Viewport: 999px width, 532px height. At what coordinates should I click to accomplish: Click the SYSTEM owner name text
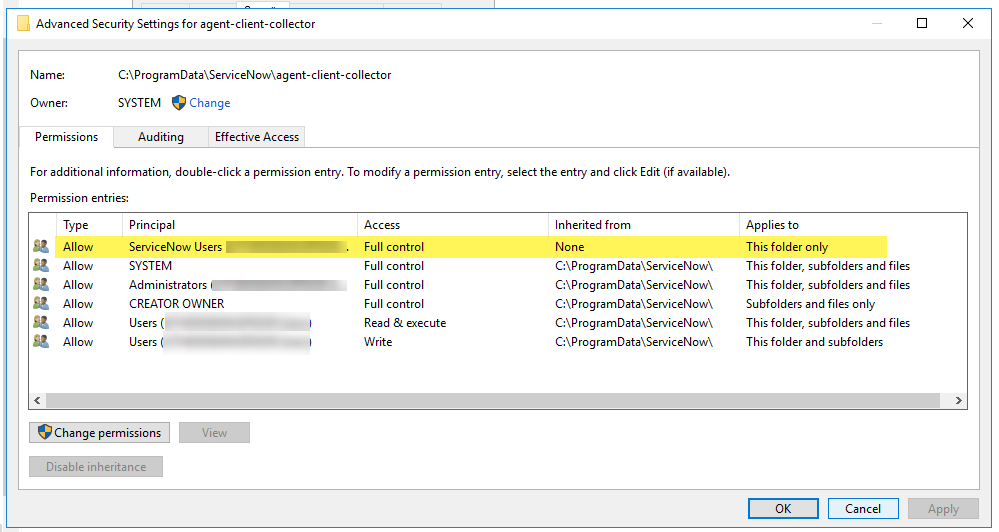click(139, 103)
